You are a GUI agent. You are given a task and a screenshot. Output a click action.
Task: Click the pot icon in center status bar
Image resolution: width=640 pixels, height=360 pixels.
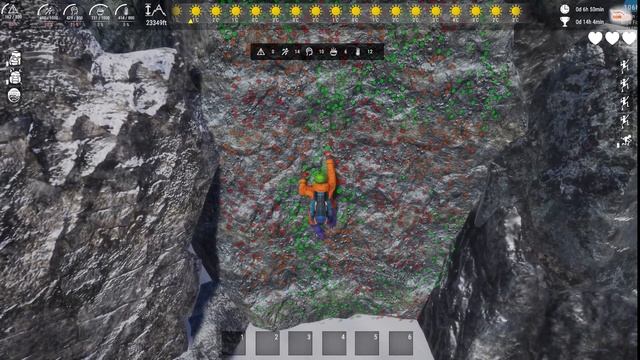(333, 51)
